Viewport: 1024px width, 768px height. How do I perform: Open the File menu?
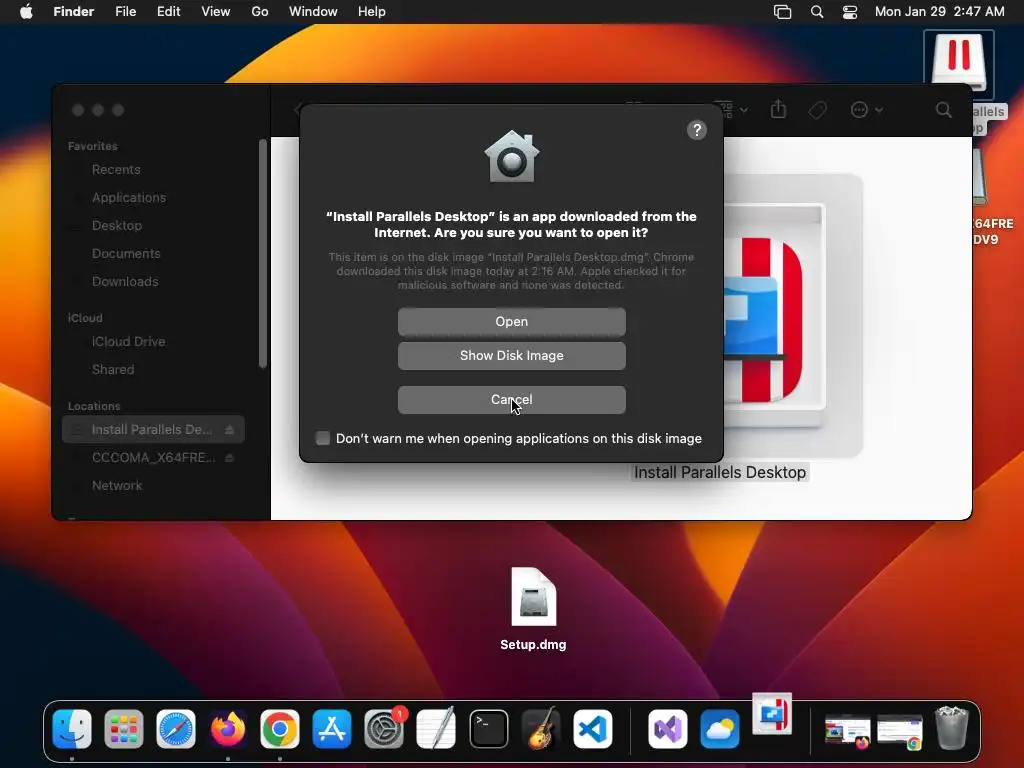pyautogui.click(x=125, y=12)
